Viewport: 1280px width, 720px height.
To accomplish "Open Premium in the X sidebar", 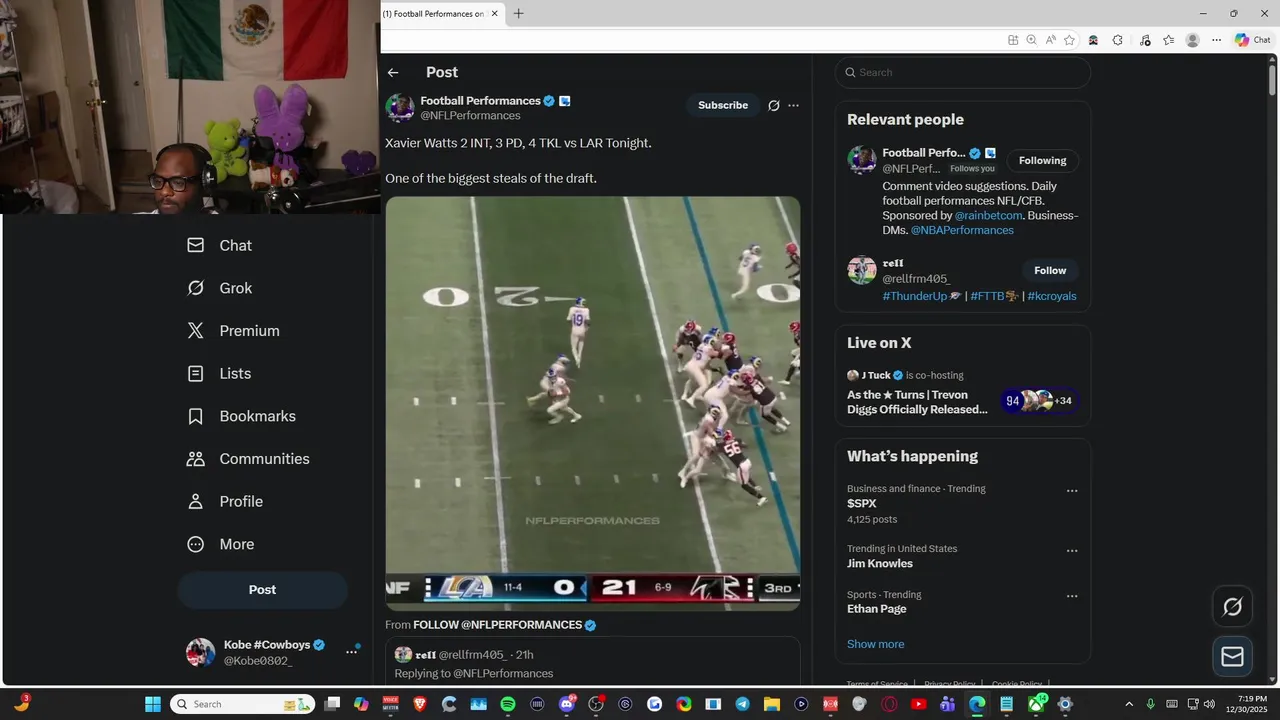I will [x=233, y=331].
